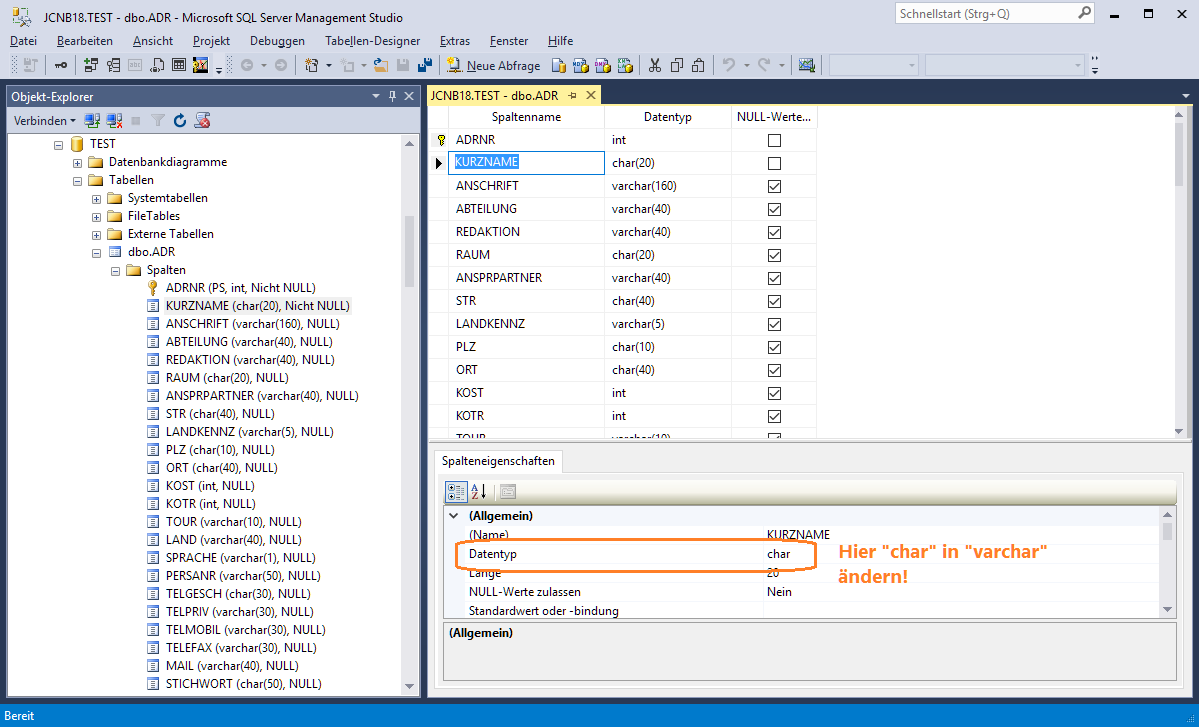Viewport: 1199px width, 727px height.
Task: Expand the Externe Tabellen folder
Action: pyautogui.click(x=96, y=235)
